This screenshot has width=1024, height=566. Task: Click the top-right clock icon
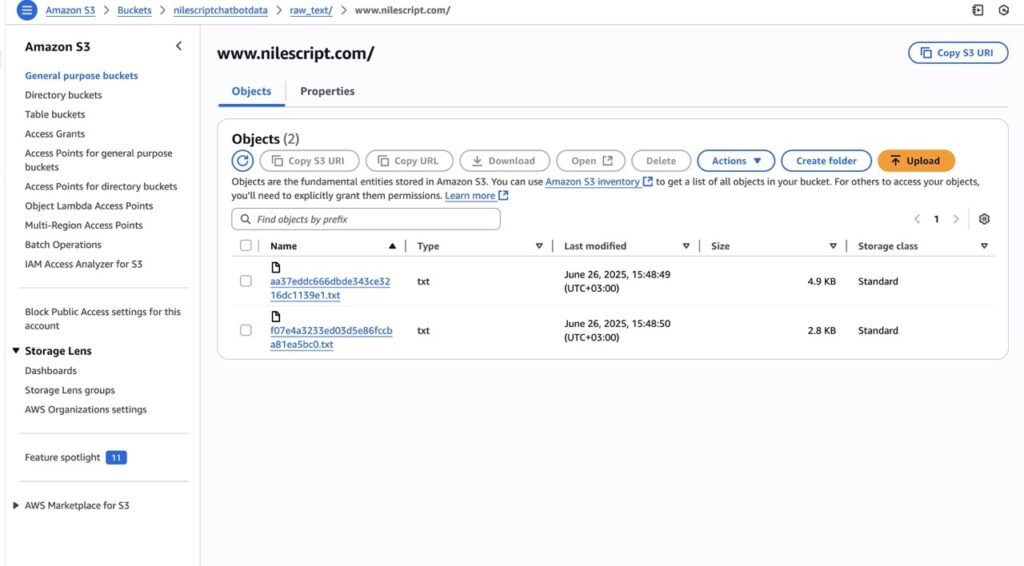[x=1003, y=10]
